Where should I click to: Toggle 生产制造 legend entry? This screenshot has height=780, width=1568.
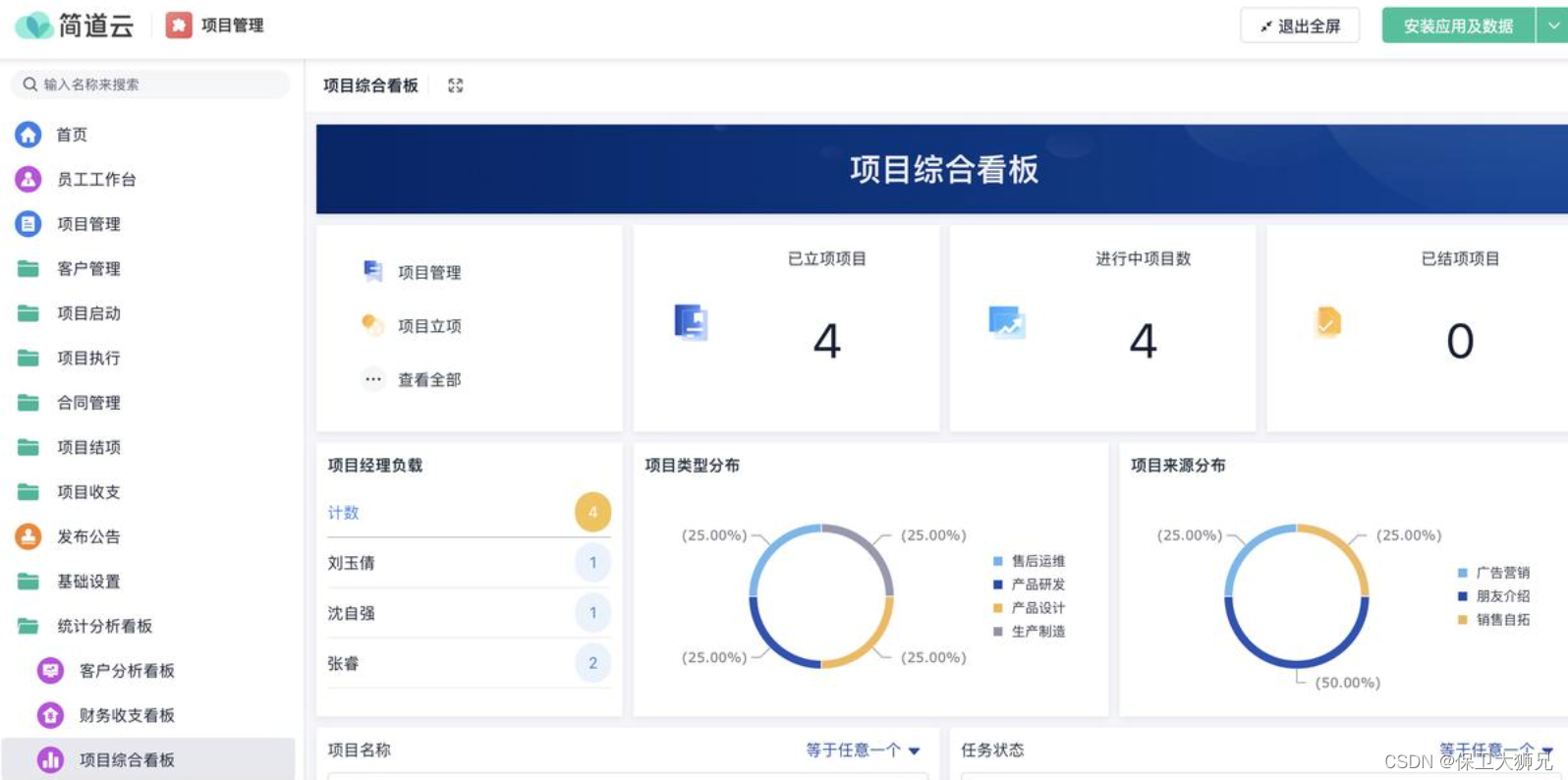[x=1029, y=632]
